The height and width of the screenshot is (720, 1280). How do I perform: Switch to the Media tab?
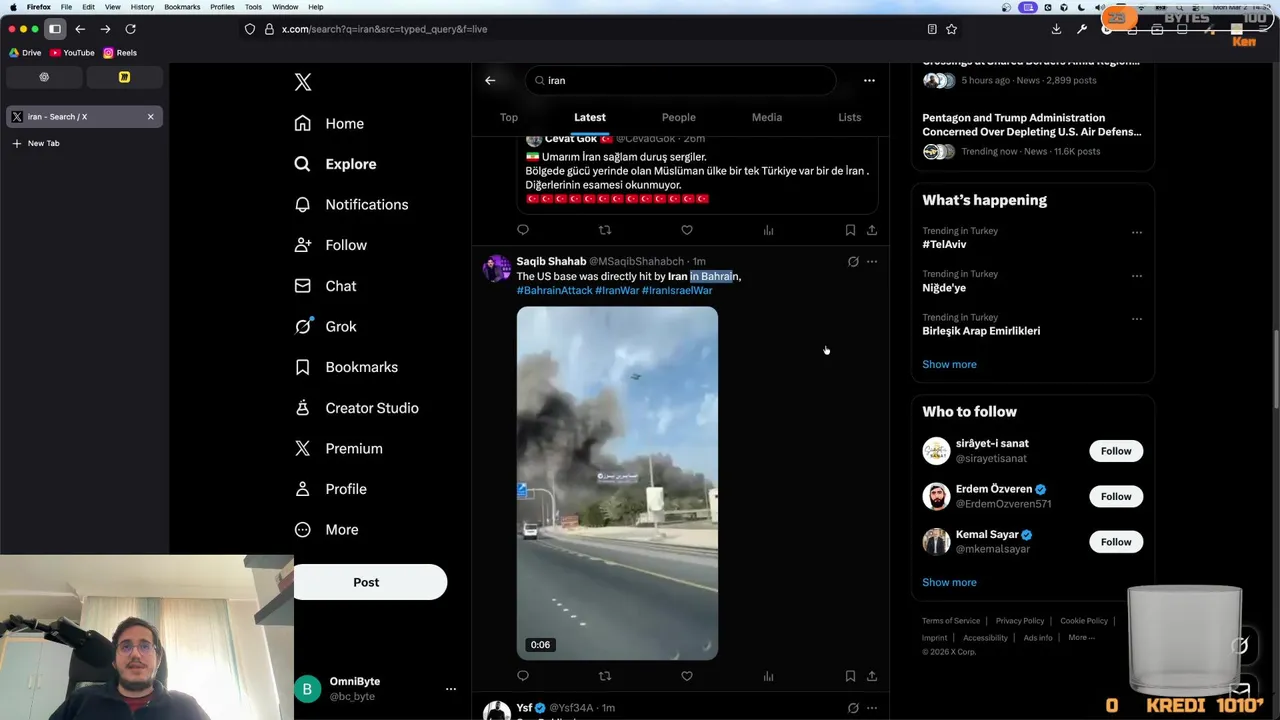[x=767, y=117]
